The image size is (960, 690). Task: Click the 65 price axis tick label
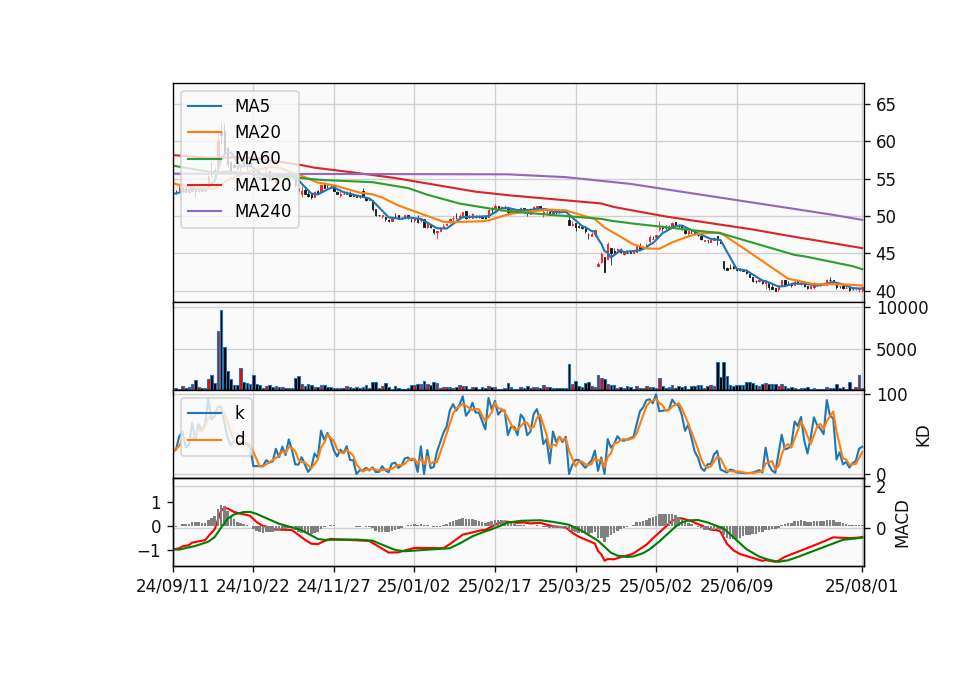click(885, 105)
